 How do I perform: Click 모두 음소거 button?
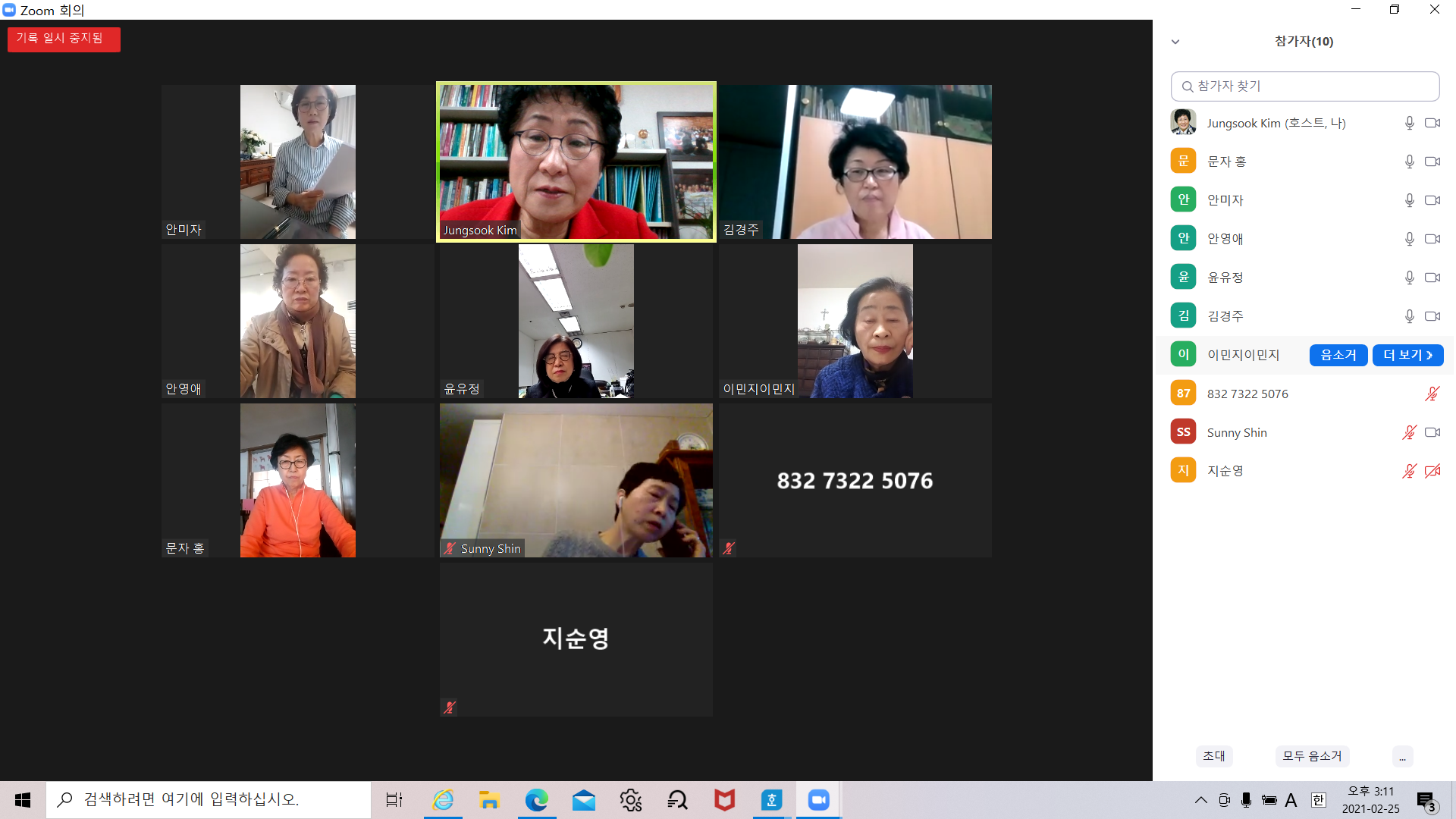pos(1312,756)
